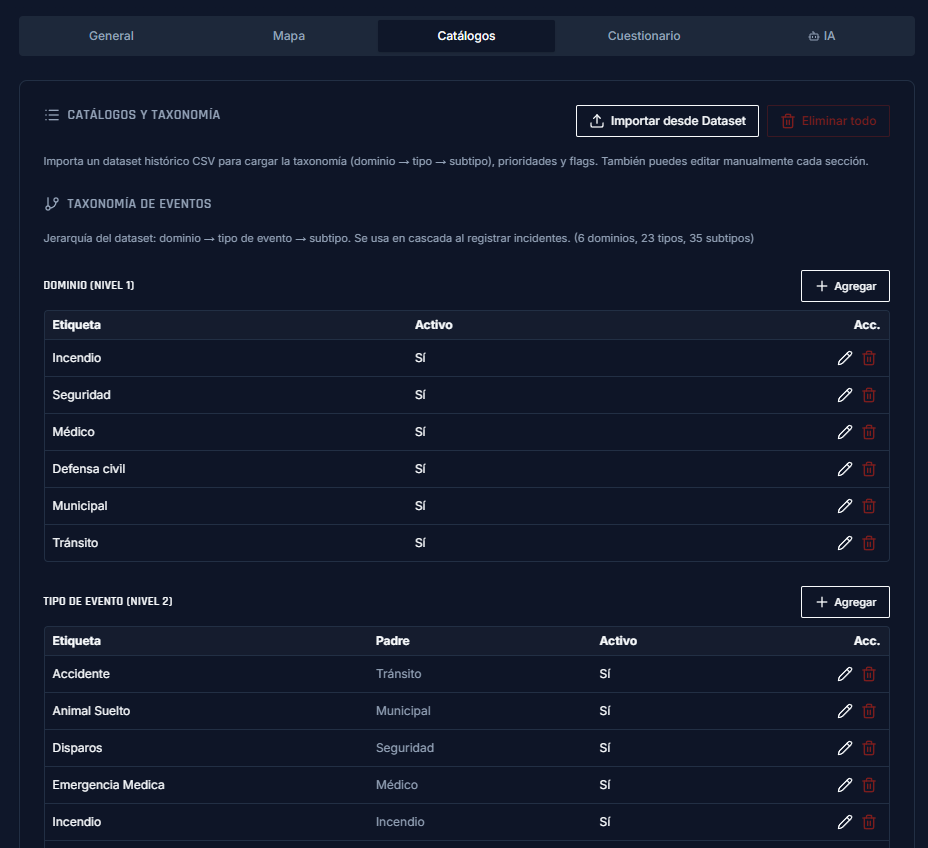Delete the Tránsito domain row
Screen dimensions: 928x848
869,543
